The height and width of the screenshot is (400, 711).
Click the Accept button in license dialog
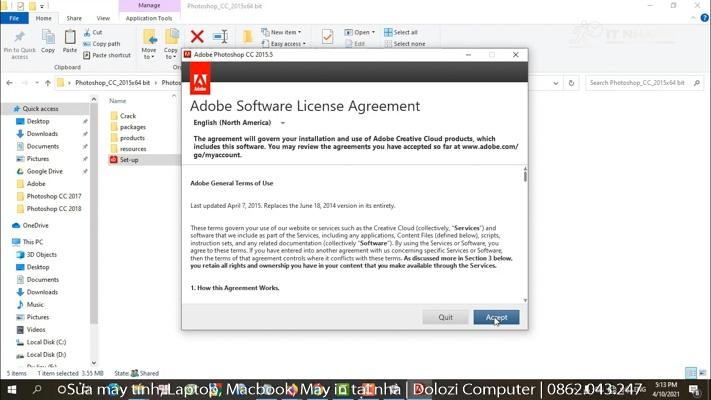click(496, 317)
